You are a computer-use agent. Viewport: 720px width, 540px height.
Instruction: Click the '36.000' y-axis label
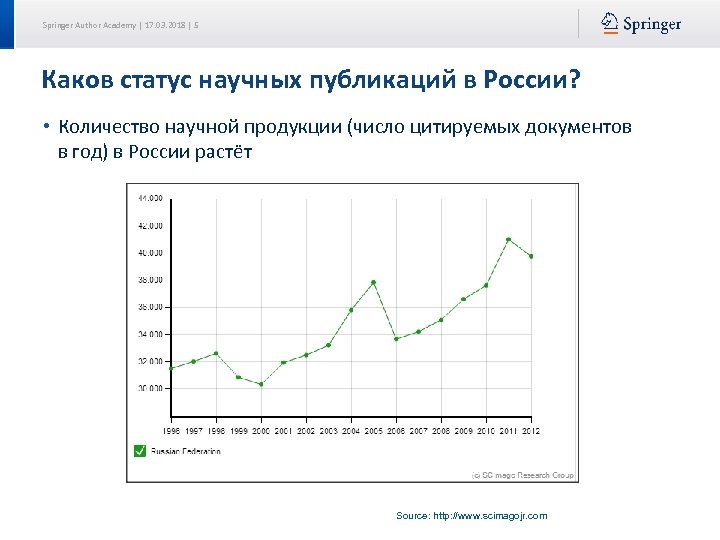click(x=150, y=307)
